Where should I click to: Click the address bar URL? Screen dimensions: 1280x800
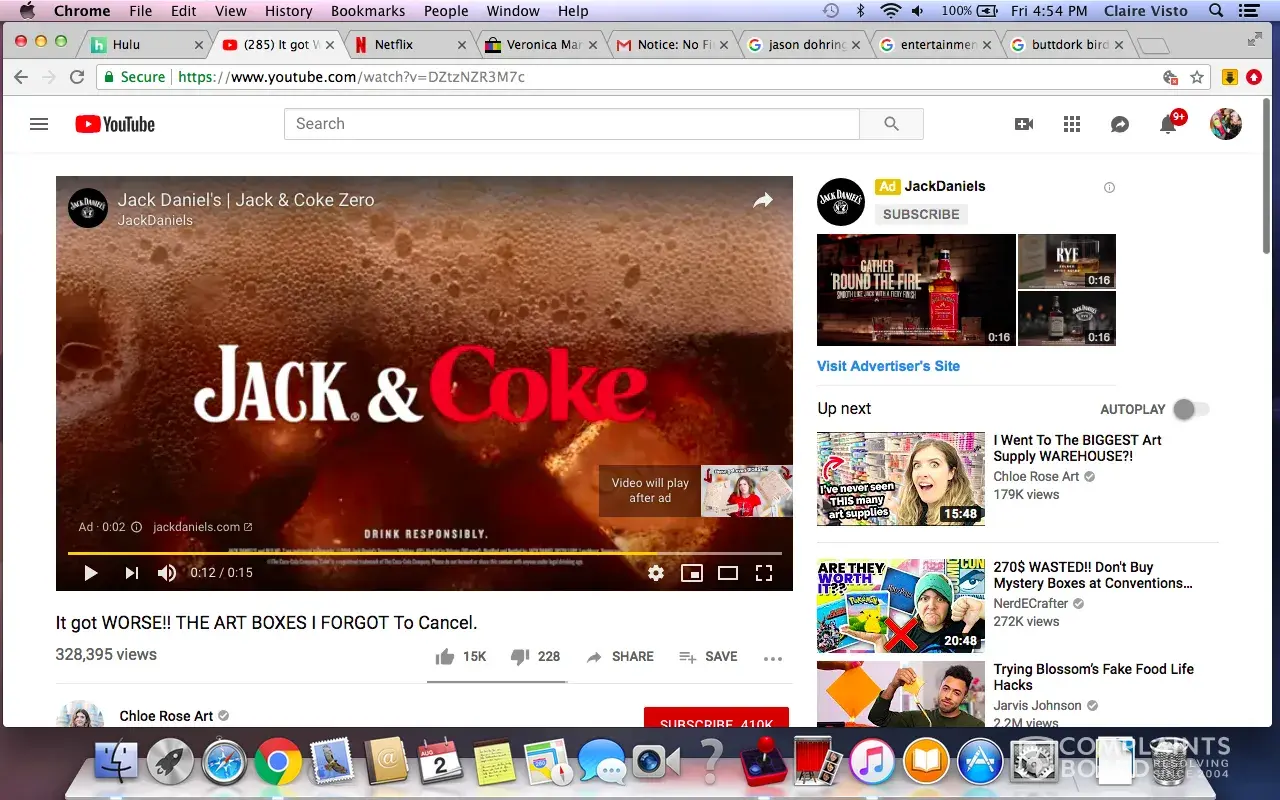pyautogui.click(x=351, y=77)
